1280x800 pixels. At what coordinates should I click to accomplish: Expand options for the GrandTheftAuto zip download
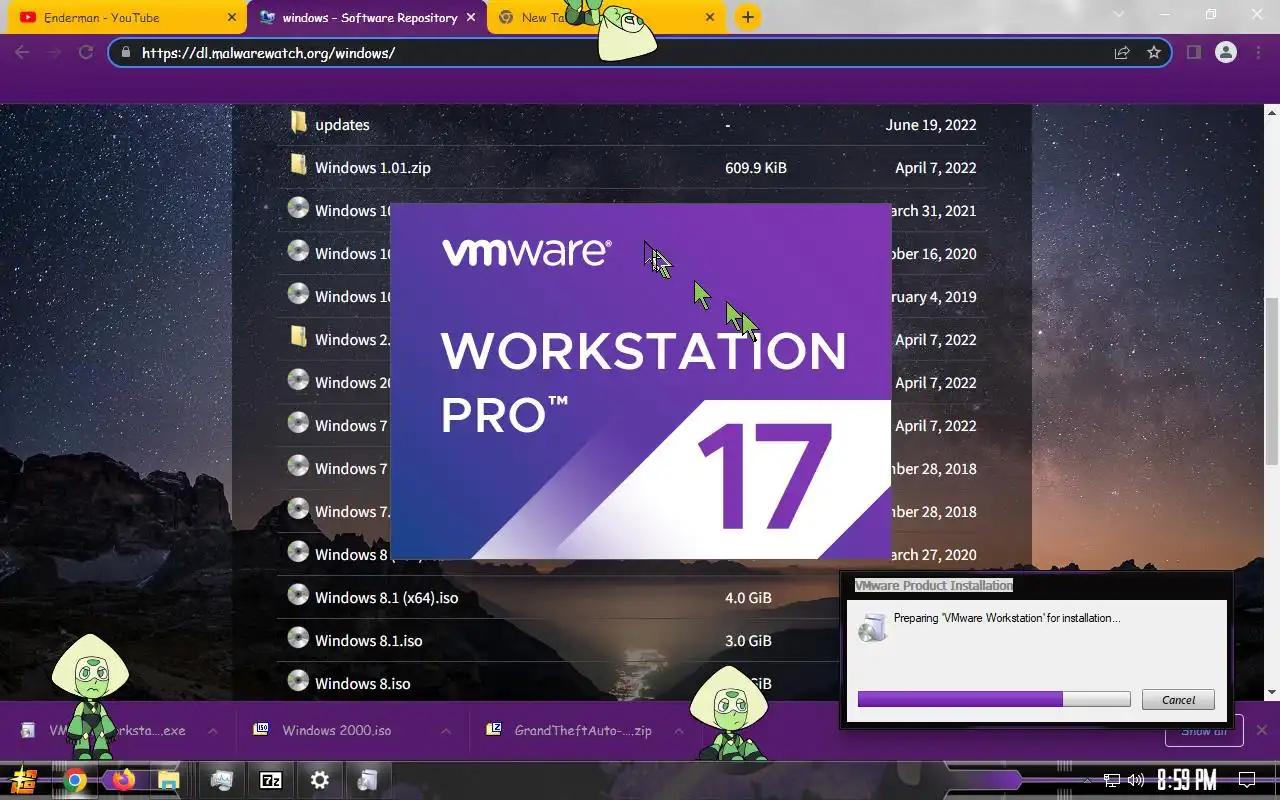[679, 731]
